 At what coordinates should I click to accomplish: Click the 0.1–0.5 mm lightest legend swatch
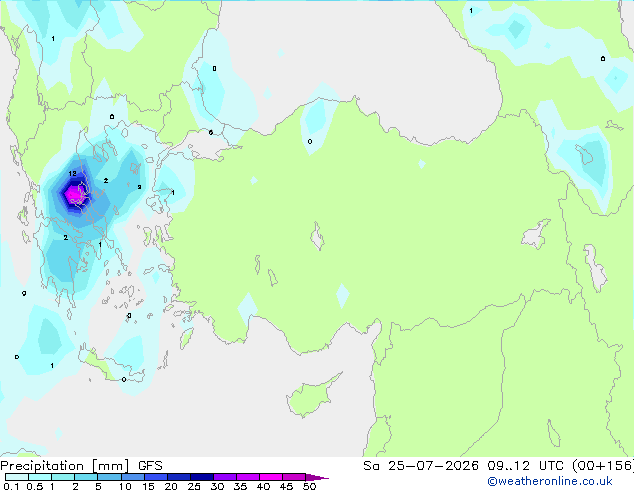(17, 477)
